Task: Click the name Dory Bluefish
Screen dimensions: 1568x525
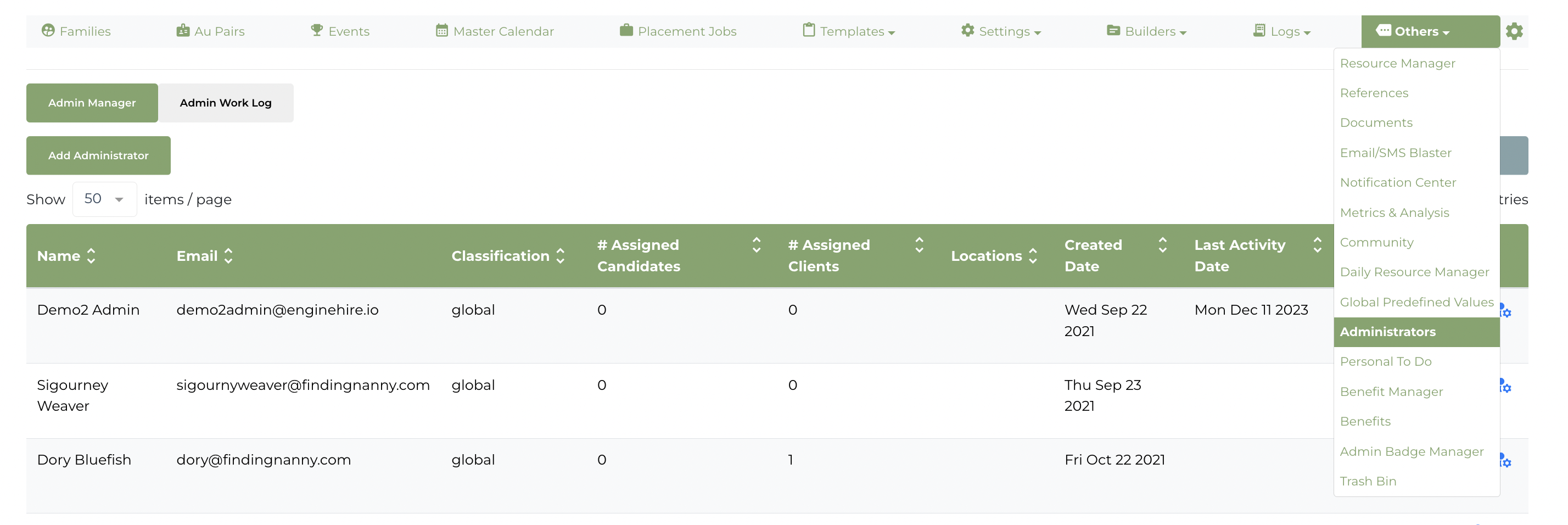Action: pyautogui.click(x=84, y=460)
